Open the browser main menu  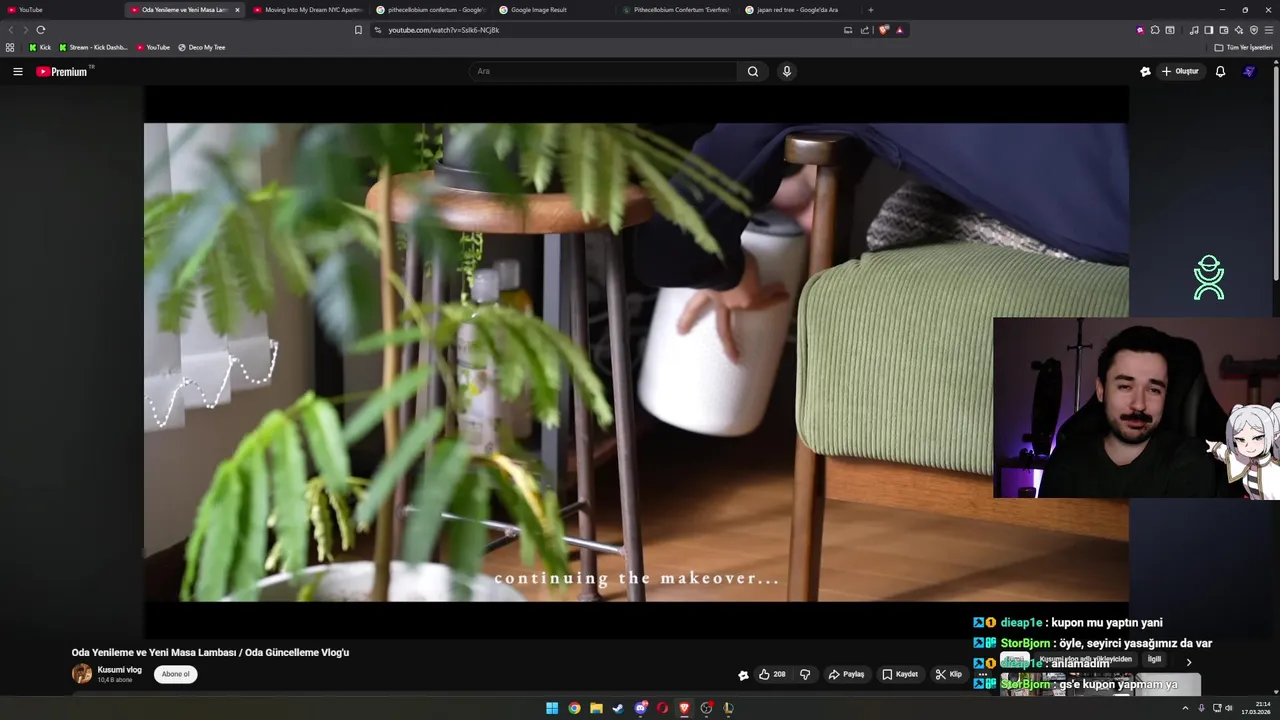(x=1268, y=30)
